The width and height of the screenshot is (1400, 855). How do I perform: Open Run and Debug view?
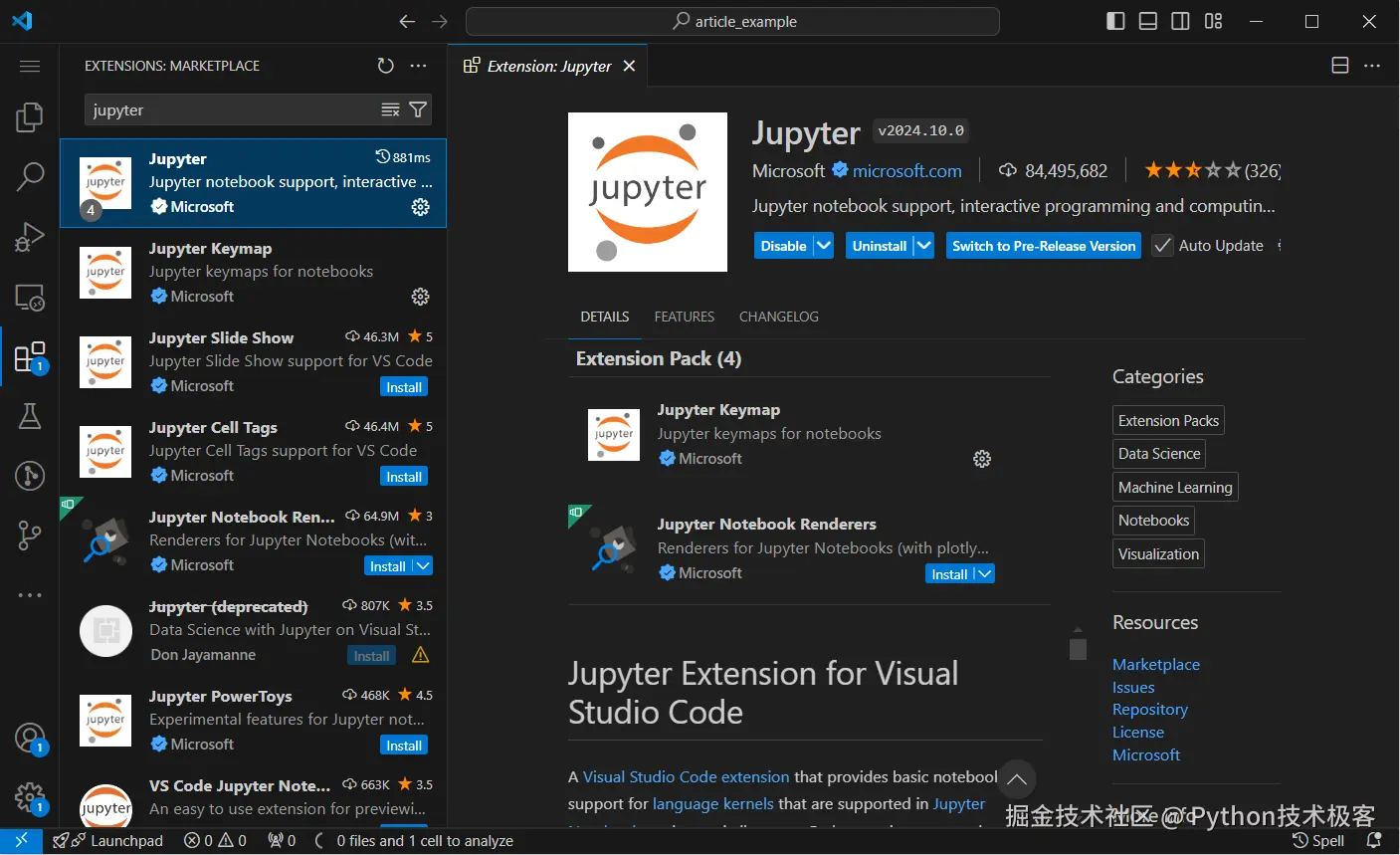point(30,237)
